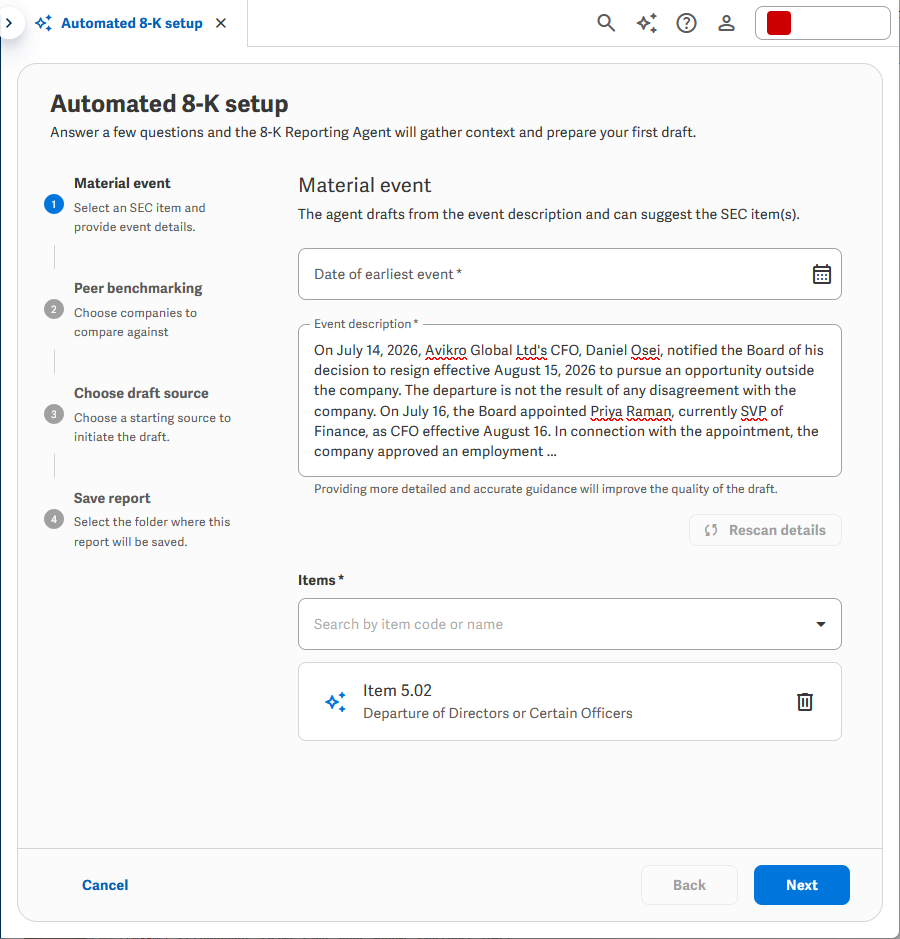Delete Item 5.02 with trash icon

point(805,701)
